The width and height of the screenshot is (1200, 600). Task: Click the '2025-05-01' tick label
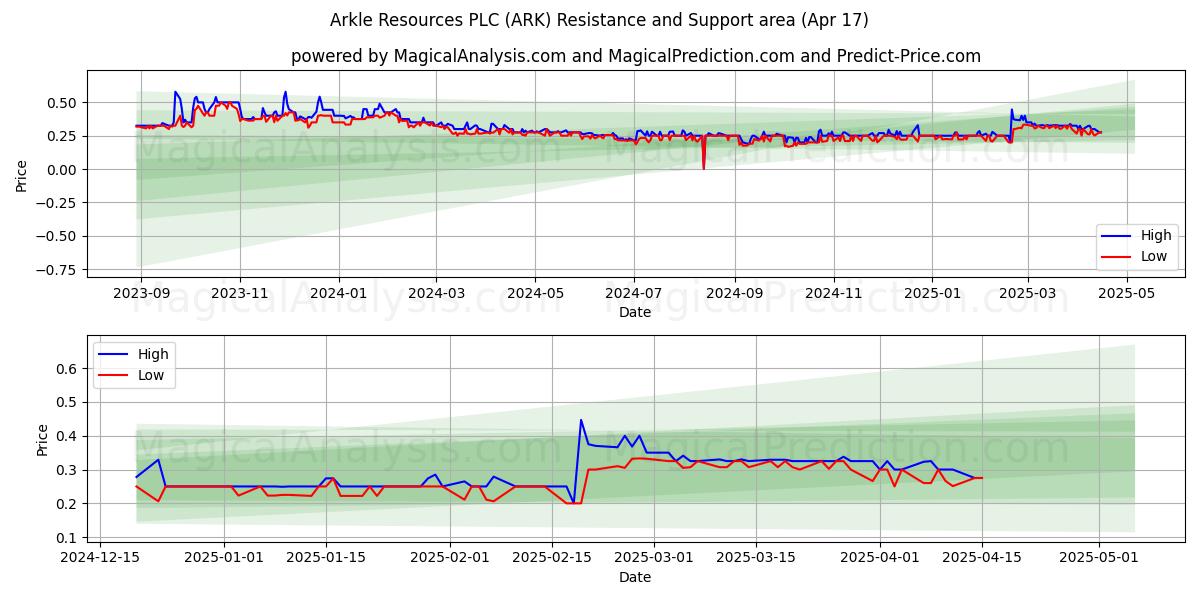click(1099, 558)
